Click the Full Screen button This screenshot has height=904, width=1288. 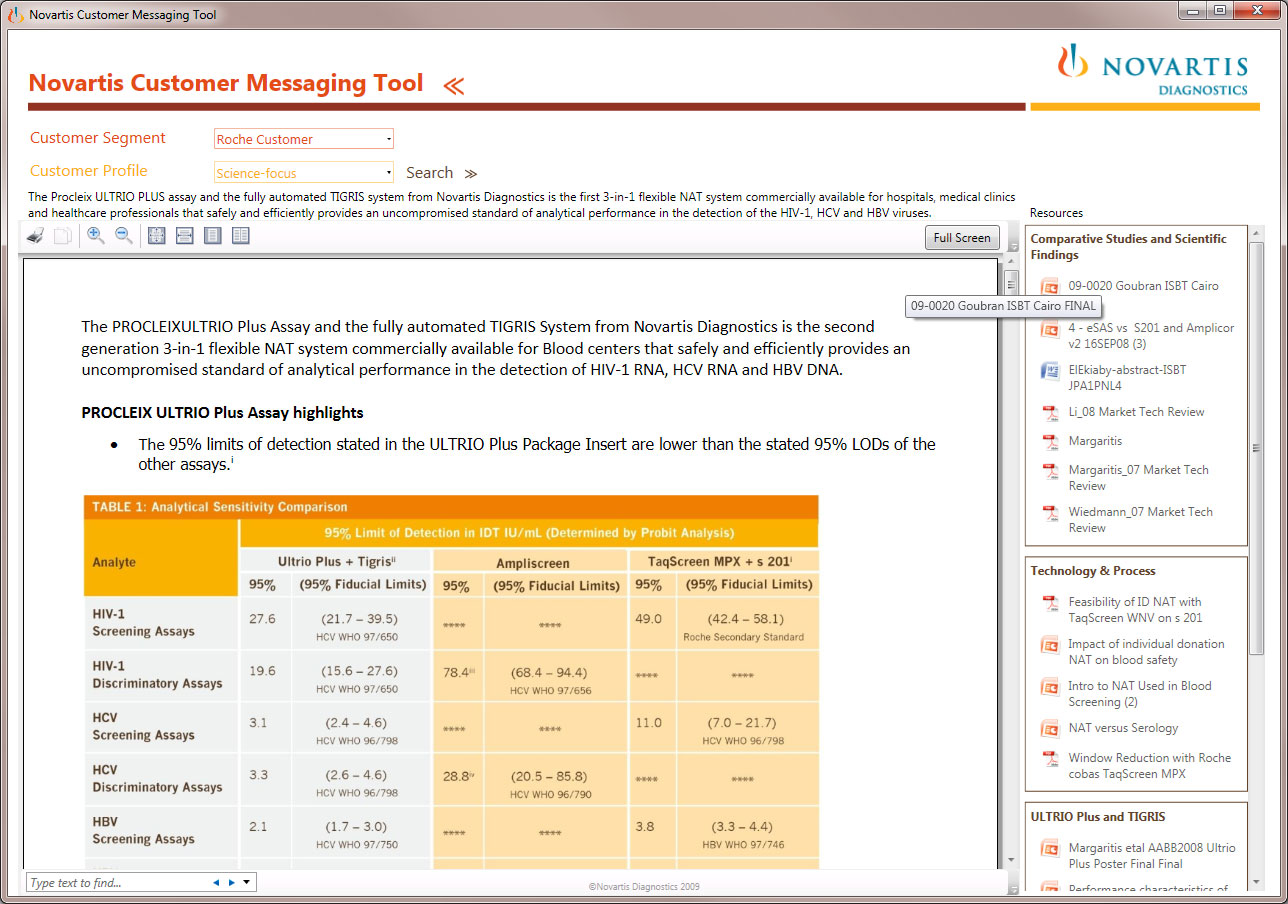(x=962, y=238)
